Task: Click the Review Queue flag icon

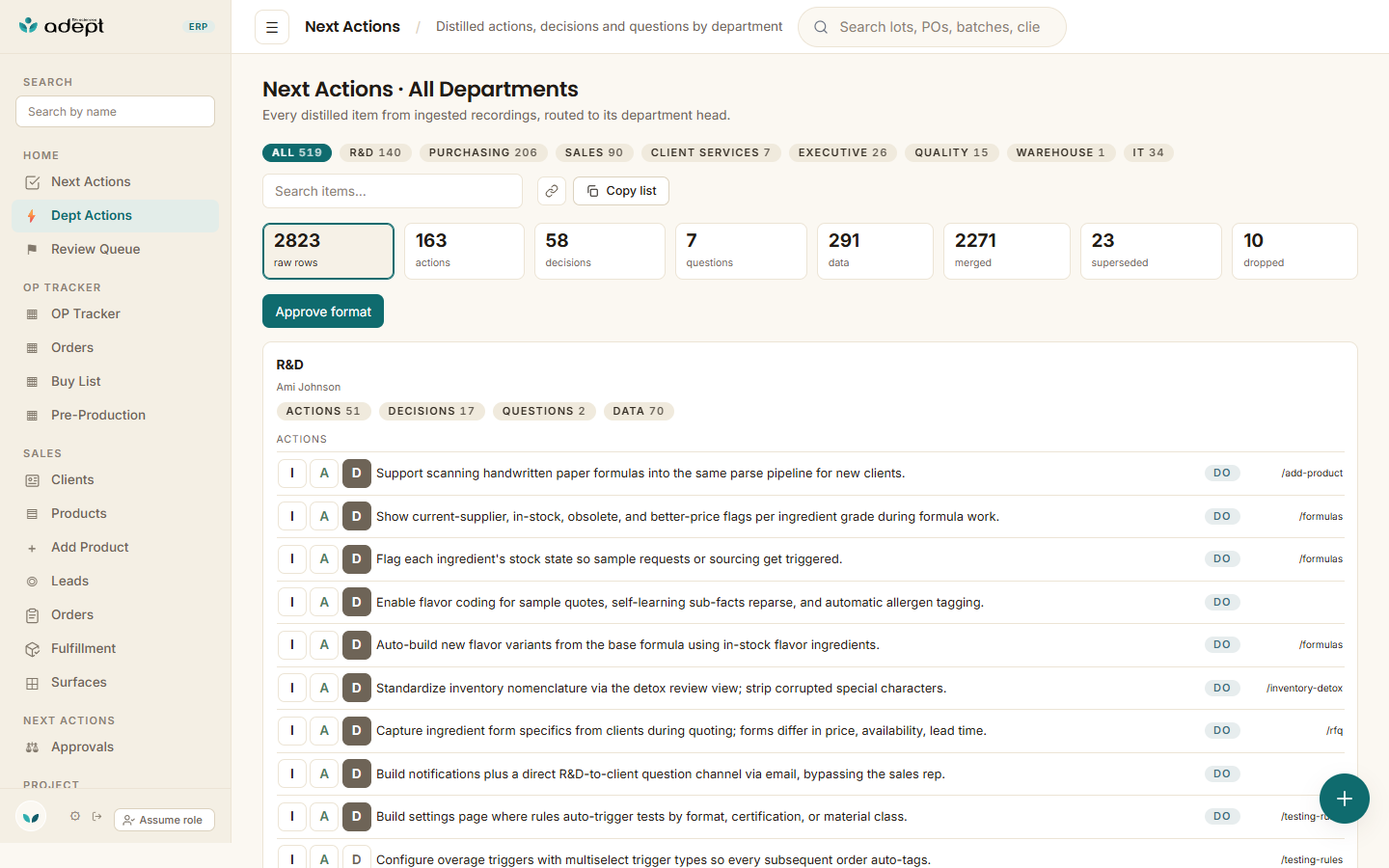Action: [x=33, y=250]
